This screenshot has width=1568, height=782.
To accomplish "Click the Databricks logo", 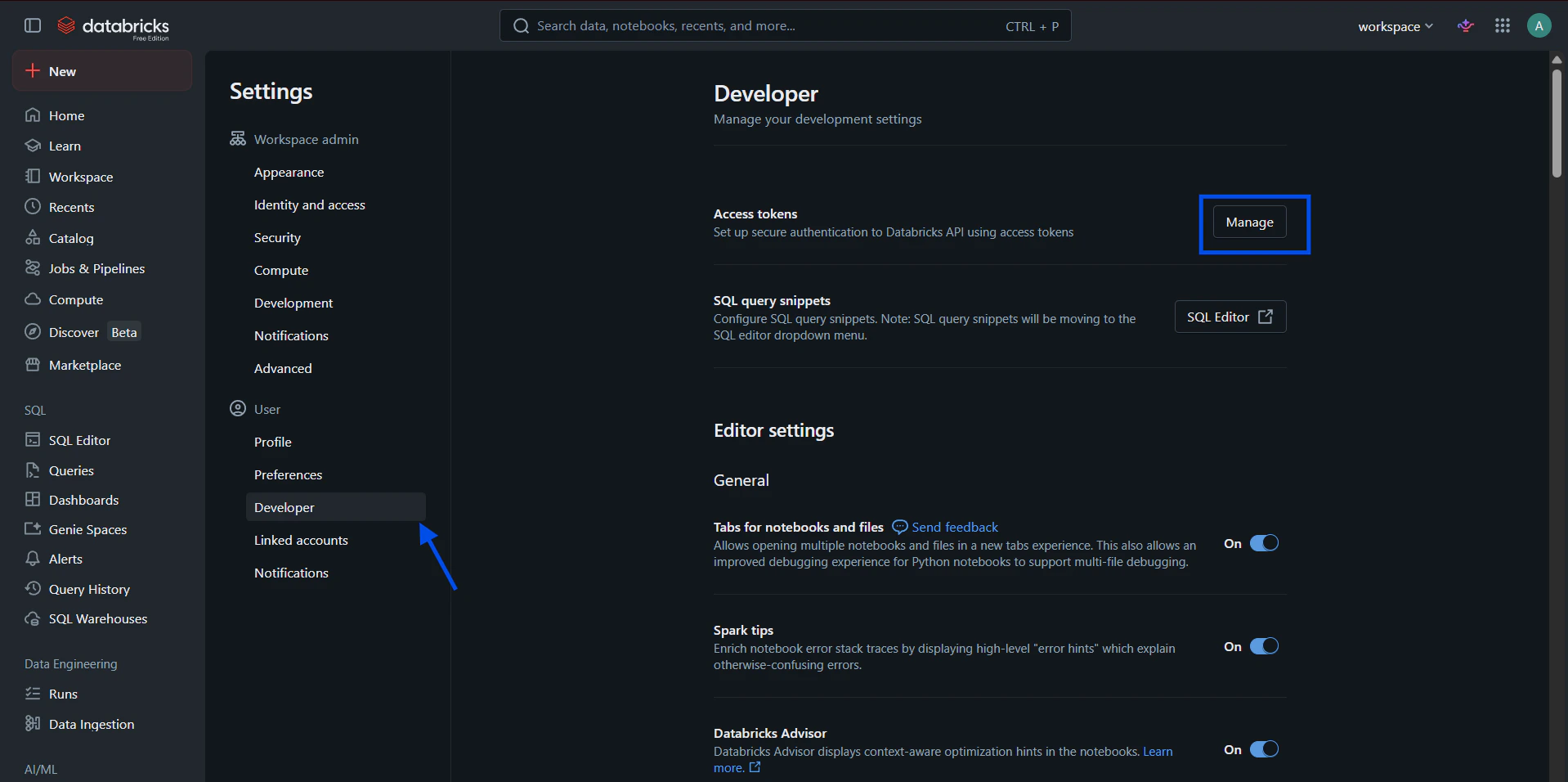I will [113, 27].
